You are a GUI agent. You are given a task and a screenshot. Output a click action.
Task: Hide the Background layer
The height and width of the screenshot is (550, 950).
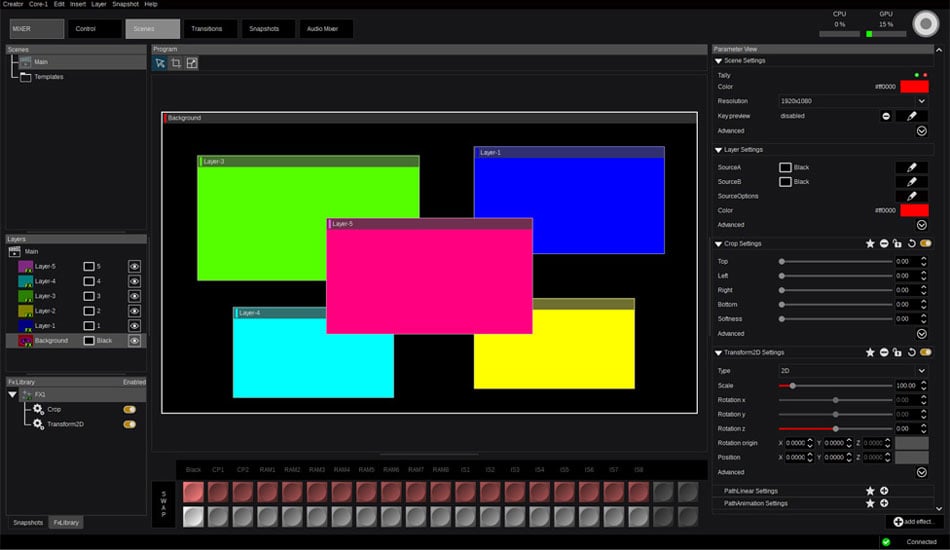click(x=135, y=340)
